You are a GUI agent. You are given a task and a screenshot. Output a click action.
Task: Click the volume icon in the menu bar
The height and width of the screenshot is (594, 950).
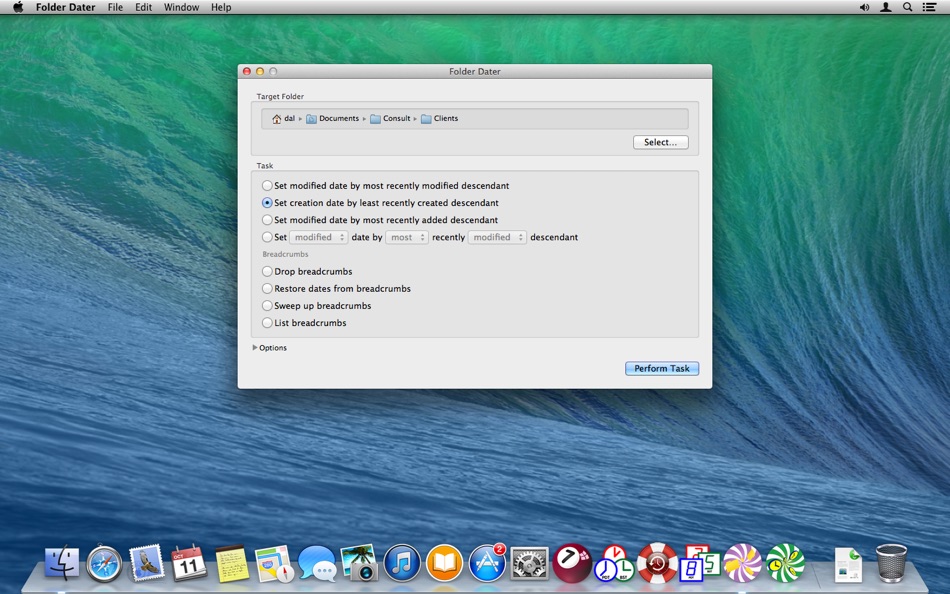point(865,7)
